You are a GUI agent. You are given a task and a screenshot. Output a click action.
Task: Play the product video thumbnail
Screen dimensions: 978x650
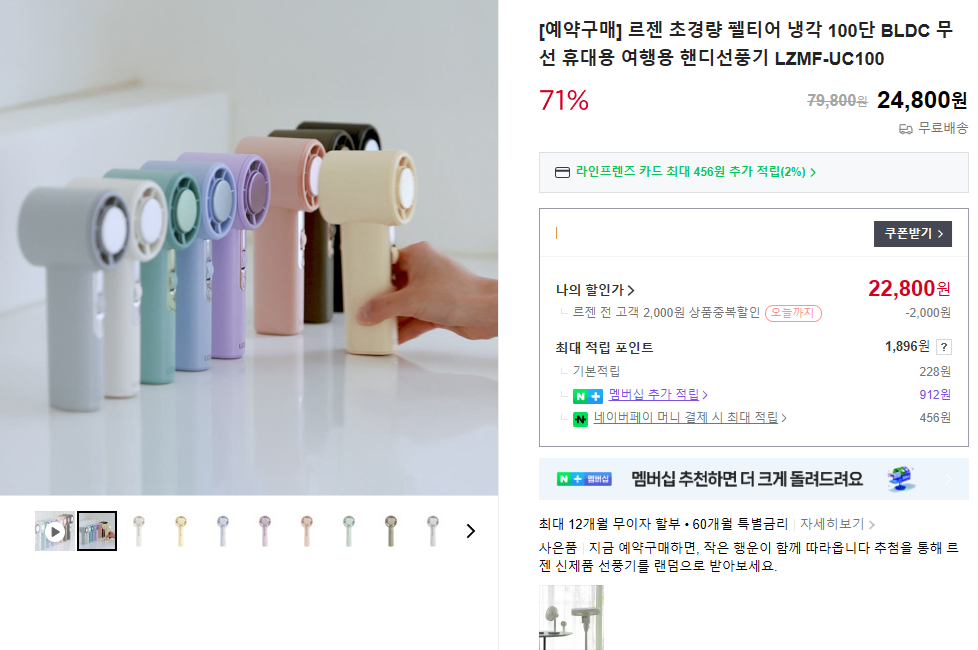coord(55,531)
